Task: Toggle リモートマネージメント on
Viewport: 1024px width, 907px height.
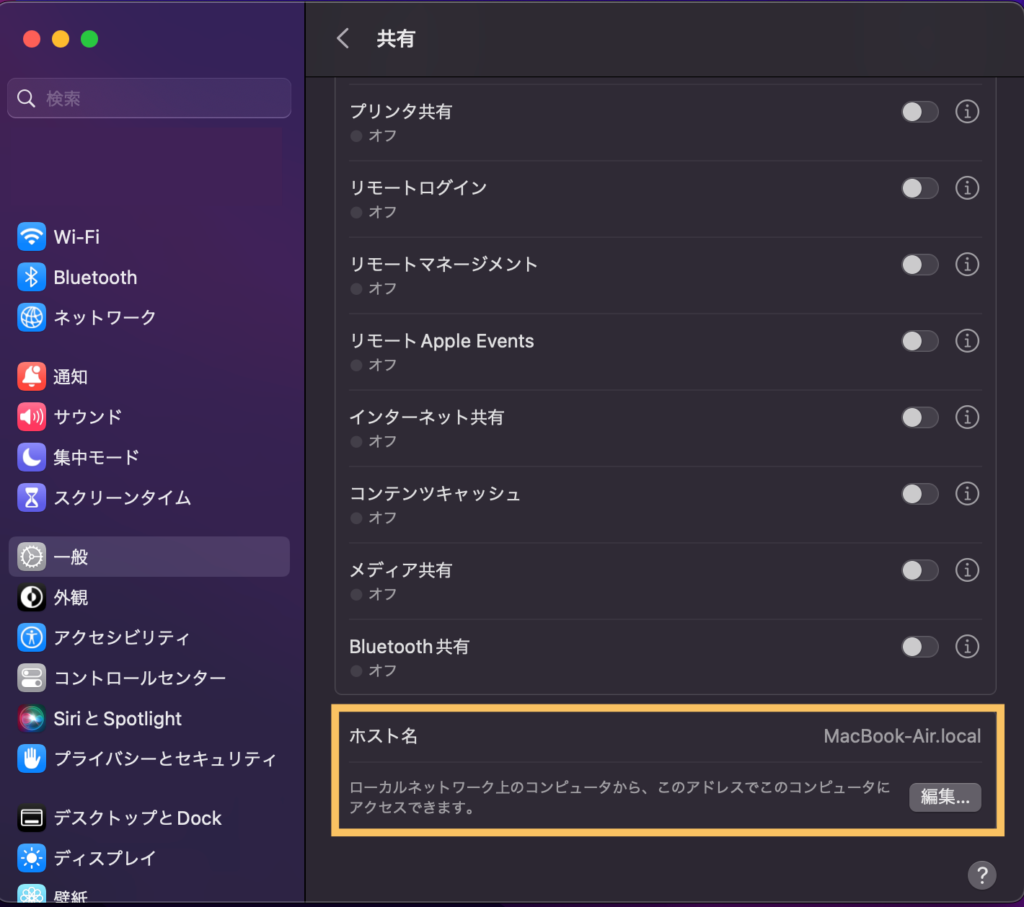Action: pos(920,264)
